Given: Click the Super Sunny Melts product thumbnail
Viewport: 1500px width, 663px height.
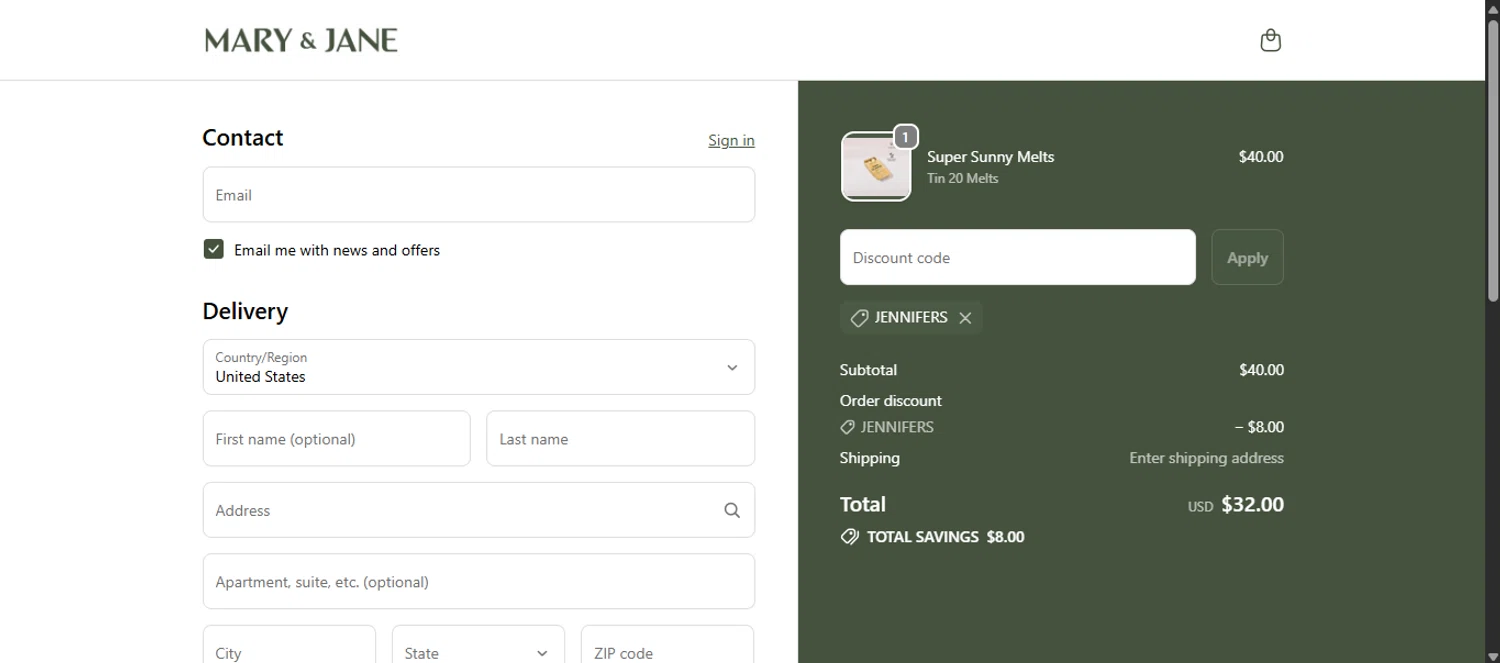Looking at the screenshot, I should tap(876, 167).
